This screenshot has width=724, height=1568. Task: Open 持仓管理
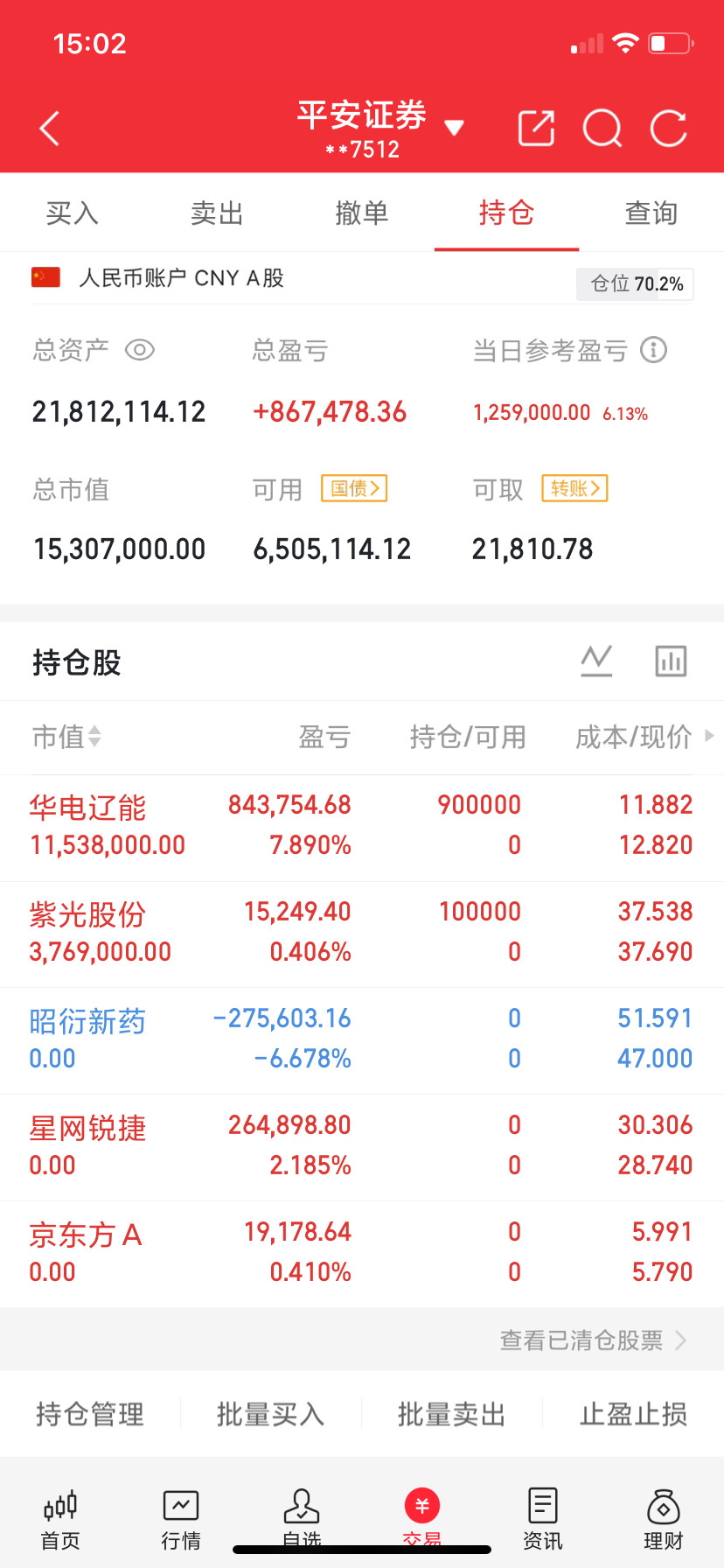90,1414
